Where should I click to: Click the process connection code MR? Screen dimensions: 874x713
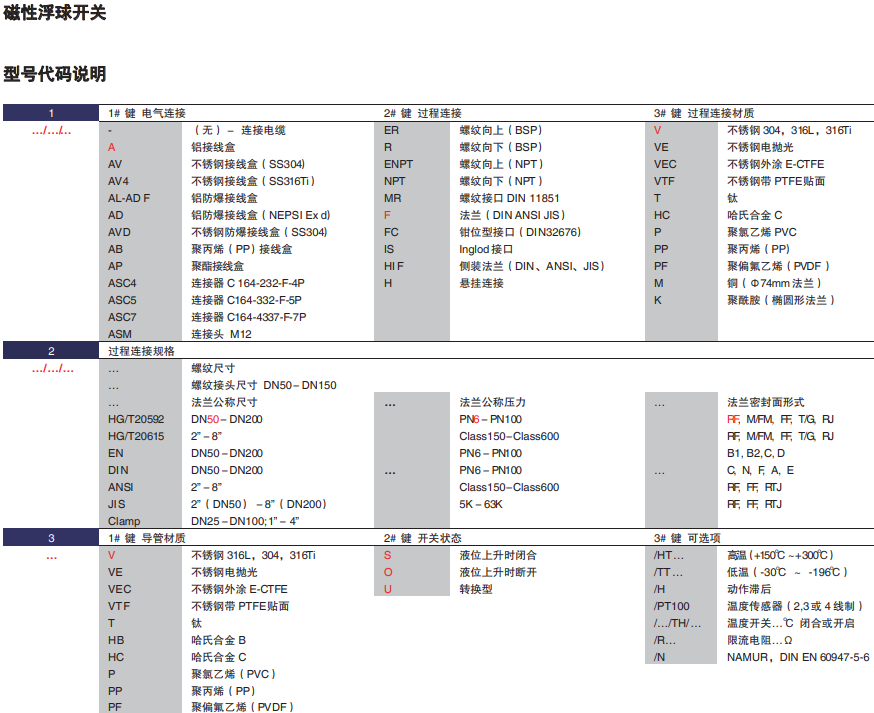[392, 198]
